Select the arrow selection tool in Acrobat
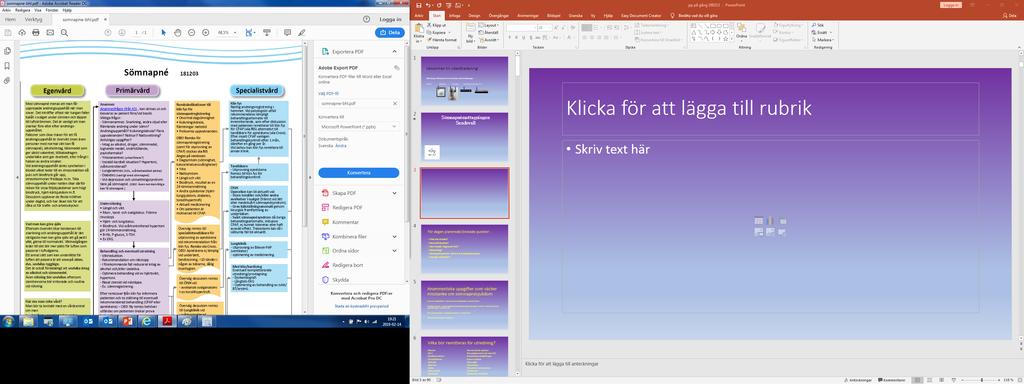The height and width of the screenshot is (384, 1024). coord(163,33)
